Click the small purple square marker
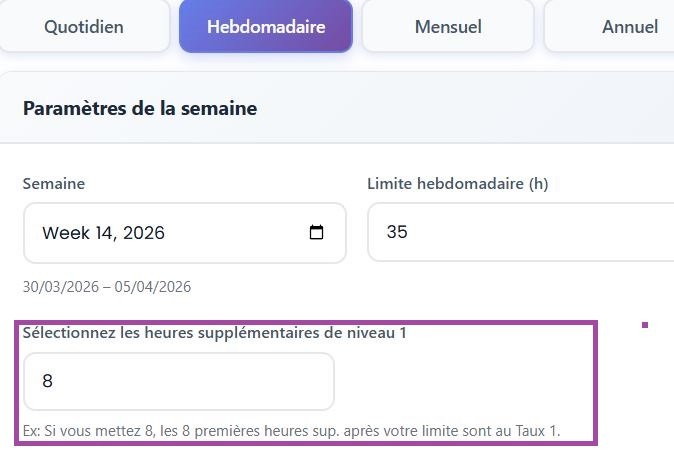 click(x=645, y=325)
